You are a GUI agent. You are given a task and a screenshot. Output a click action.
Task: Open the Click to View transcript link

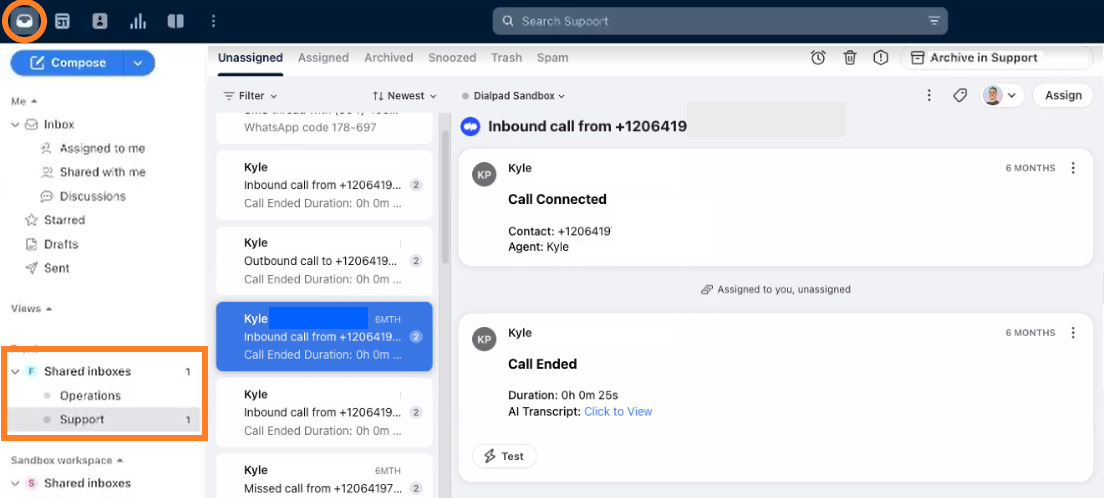(x=618, y=411)
